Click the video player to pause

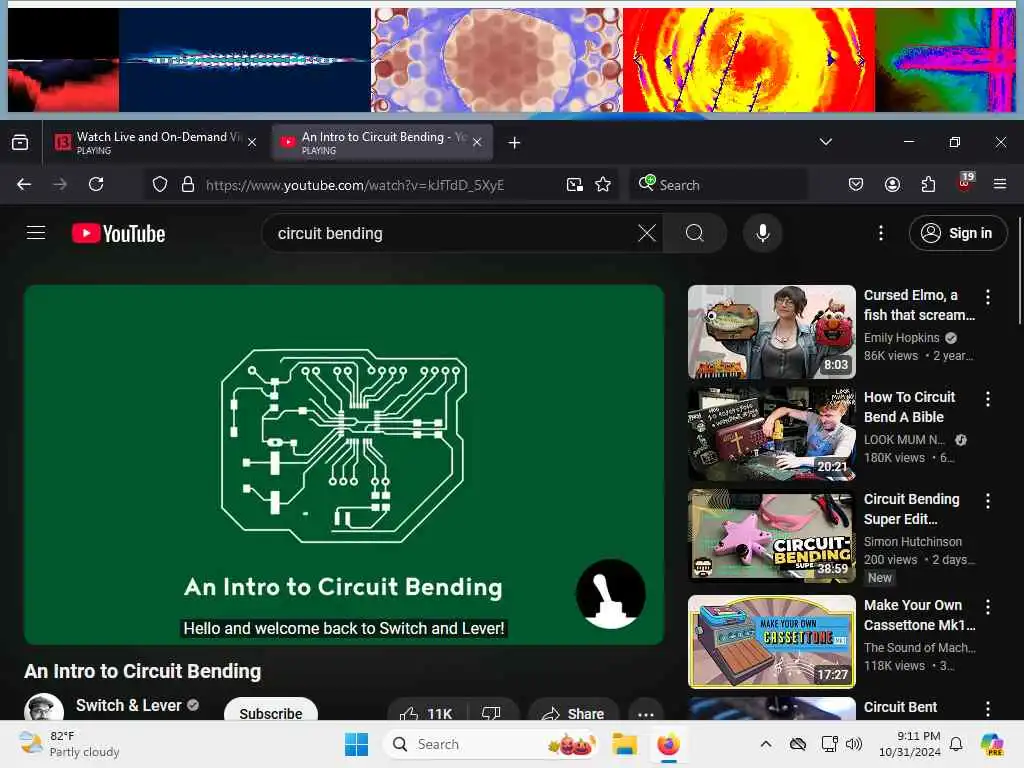tap(344, 464)
